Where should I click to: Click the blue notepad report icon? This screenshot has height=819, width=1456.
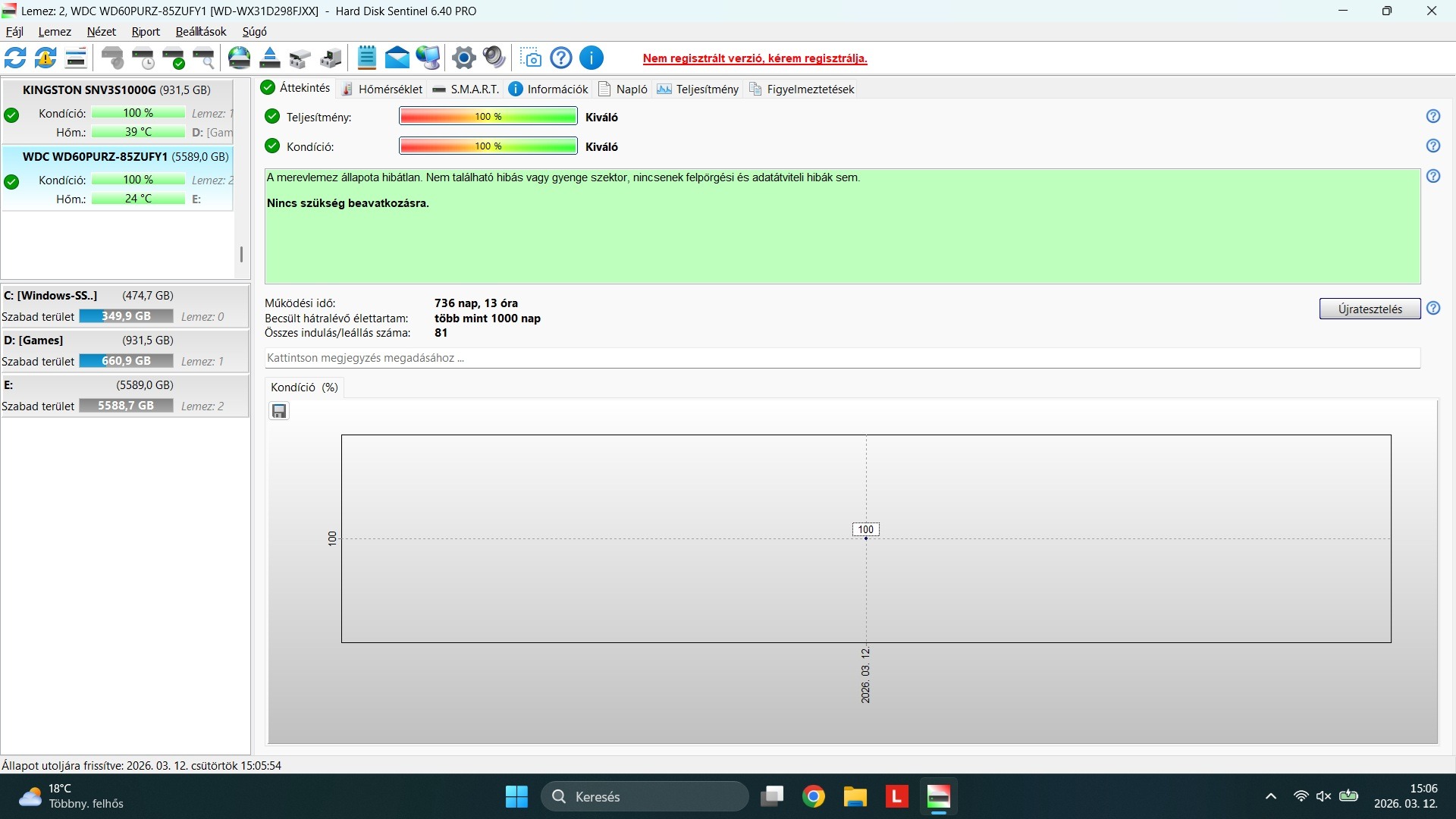(367, 58)
